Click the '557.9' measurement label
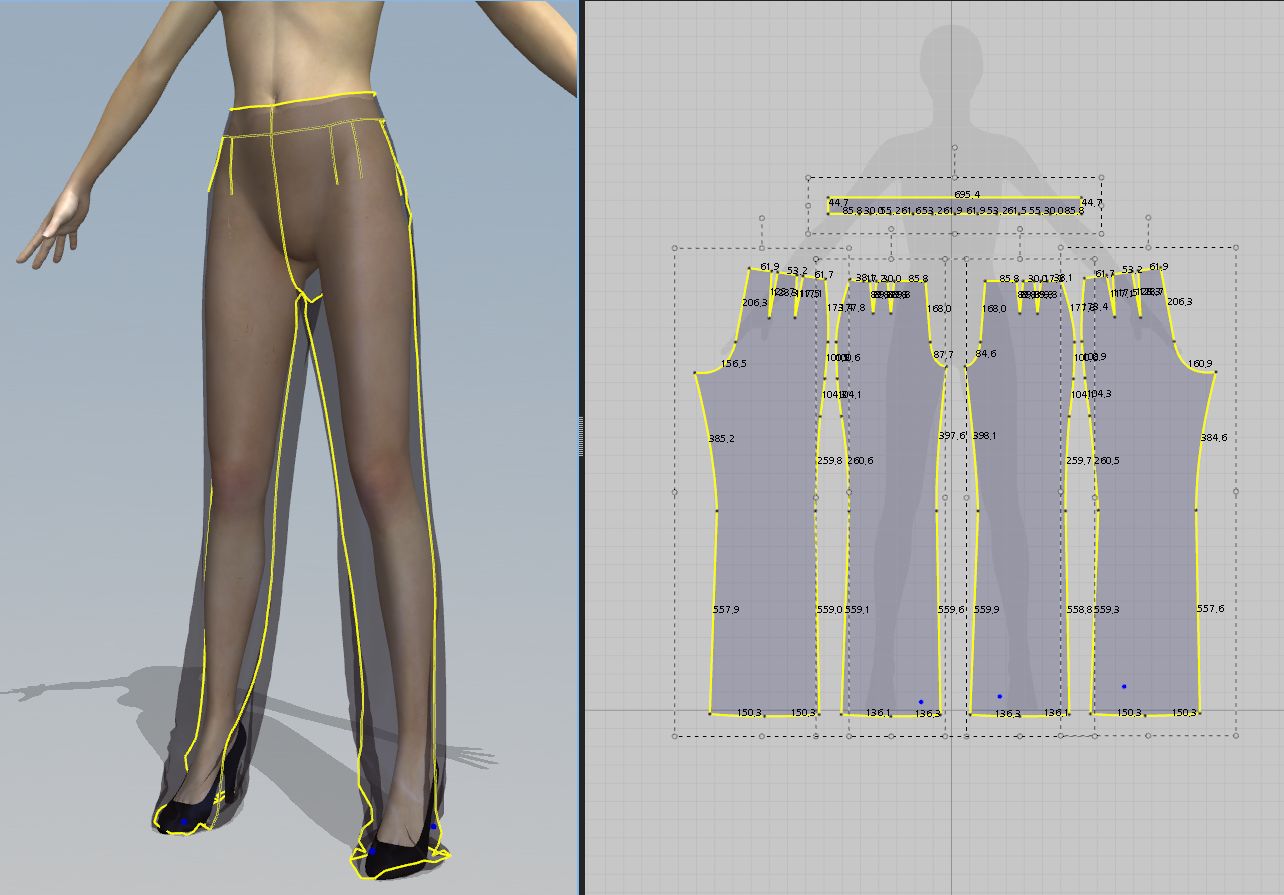Viewport: 1284px width, 895px height. point(726,609)
